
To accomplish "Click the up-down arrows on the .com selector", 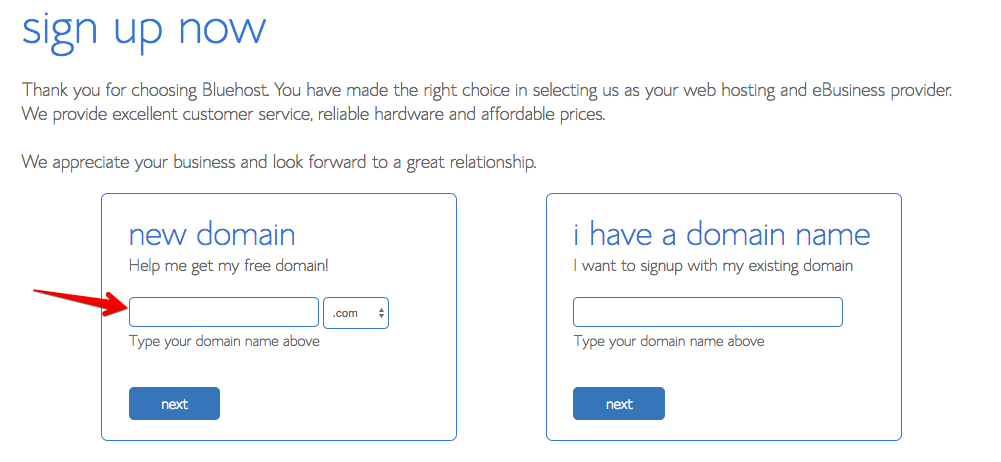I will click(382, 313).
